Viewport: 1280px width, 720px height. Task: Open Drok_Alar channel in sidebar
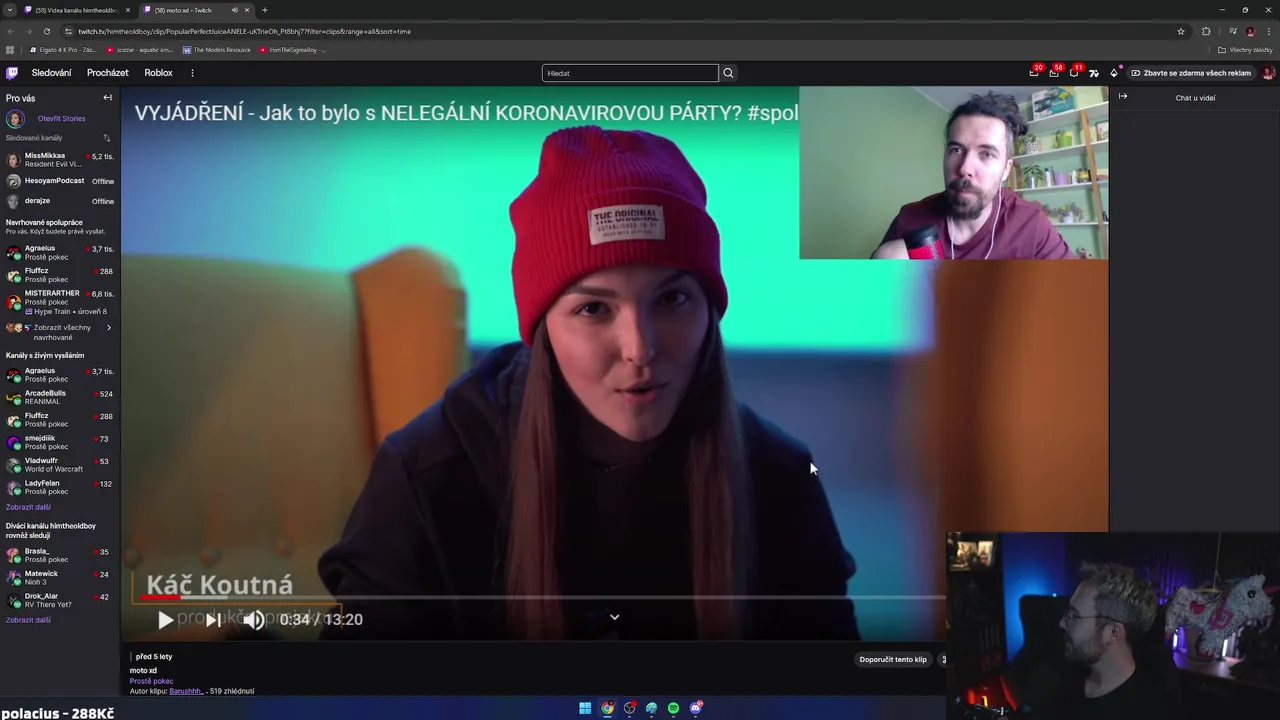coord(60,600)
